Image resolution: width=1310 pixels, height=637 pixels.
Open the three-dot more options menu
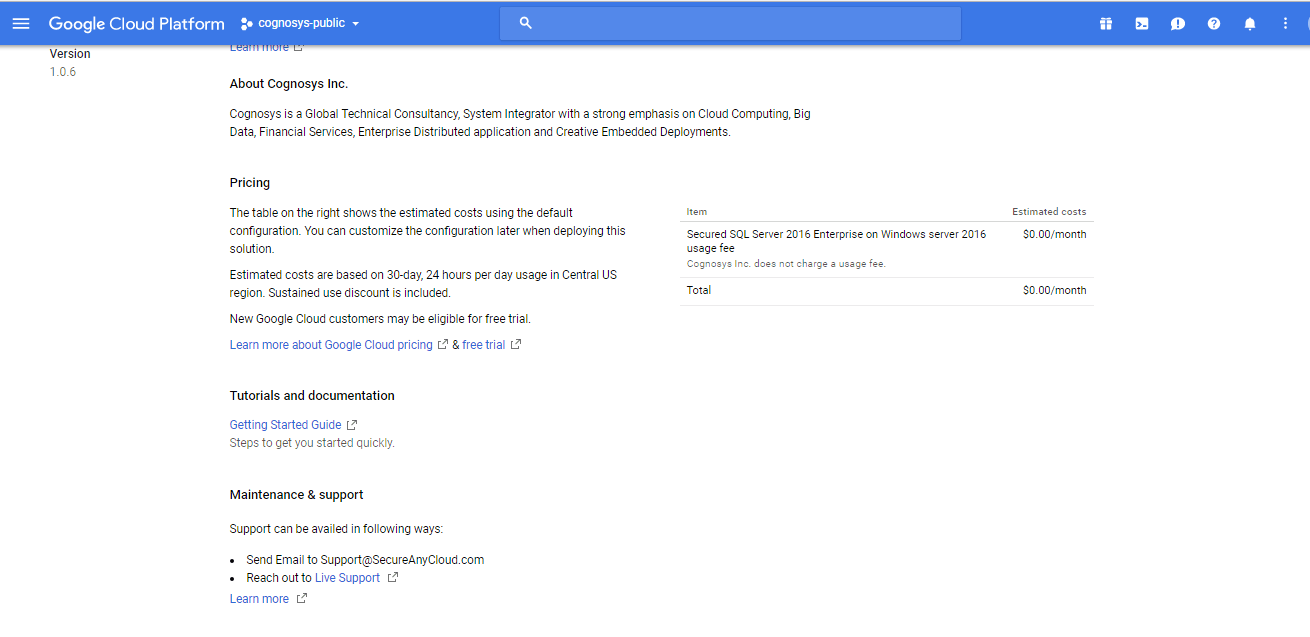coord(1286,24)
